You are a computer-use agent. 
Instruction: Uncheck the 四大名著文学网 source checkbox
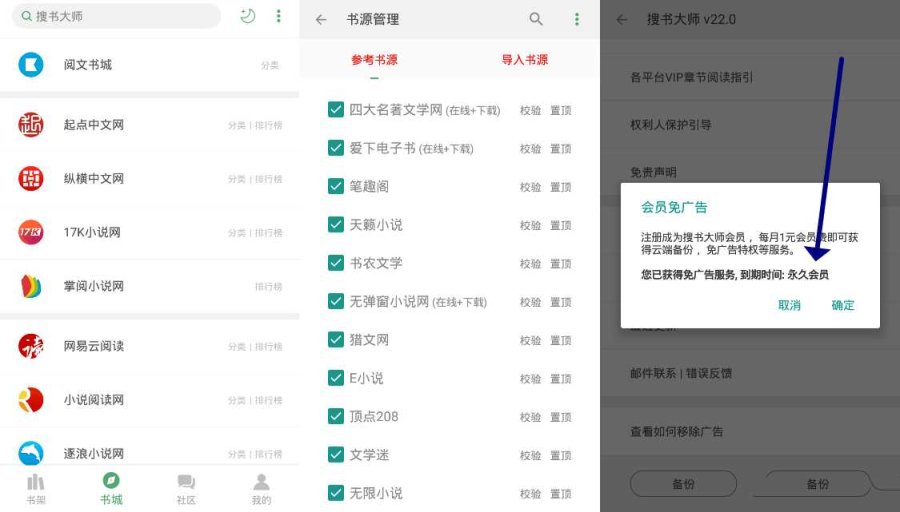(336, 110)
